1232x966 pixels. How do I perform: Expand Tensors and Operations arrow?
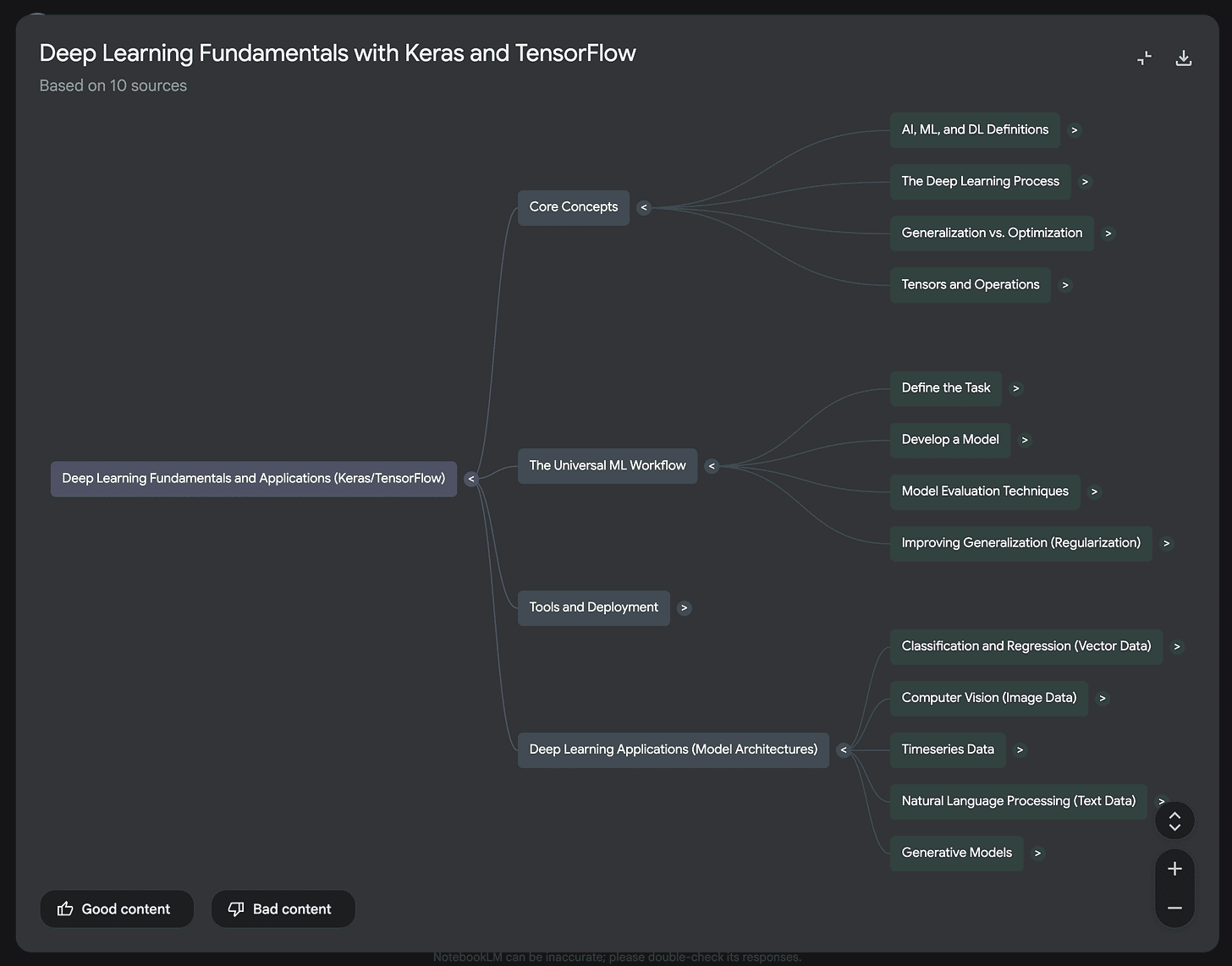coord(1065,285)
